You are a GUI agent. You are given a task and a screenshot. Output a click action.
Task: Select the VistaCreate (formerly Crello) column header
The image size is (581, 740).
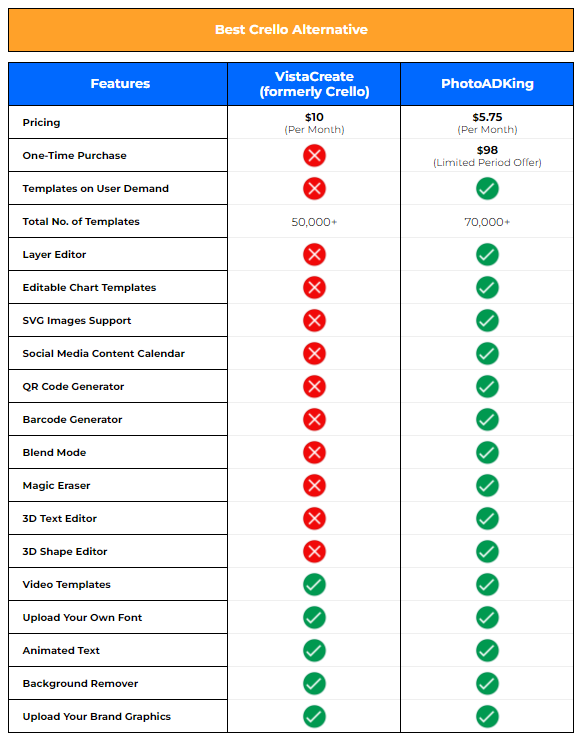pyautogui.click(x=314, y=84)
